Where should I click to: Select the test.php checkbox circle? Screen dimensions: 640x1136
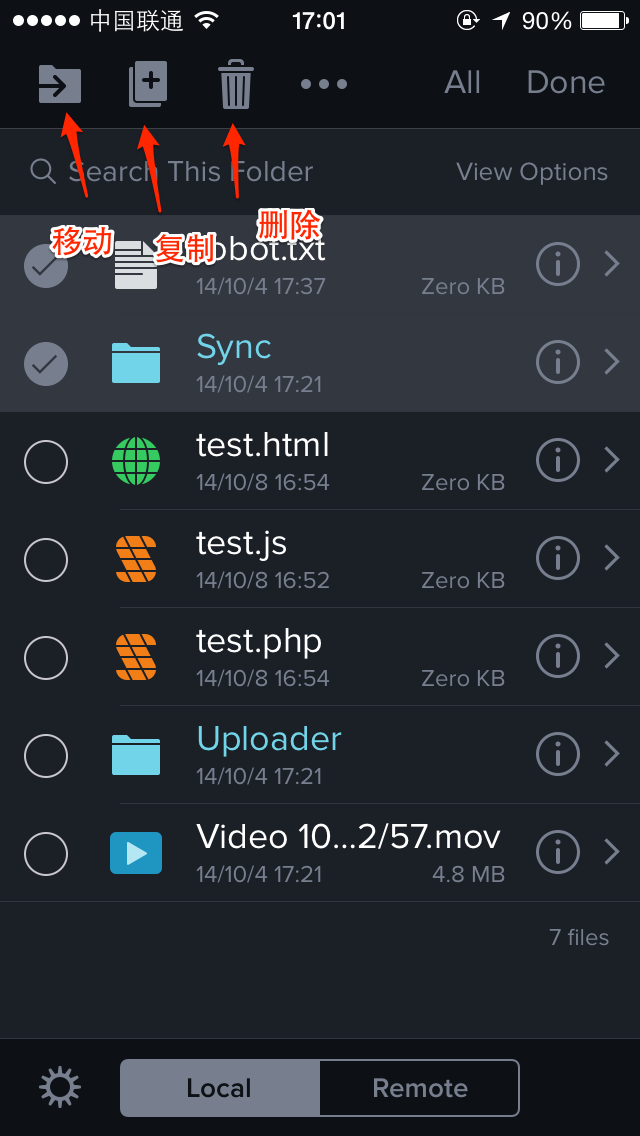point(46,658)
